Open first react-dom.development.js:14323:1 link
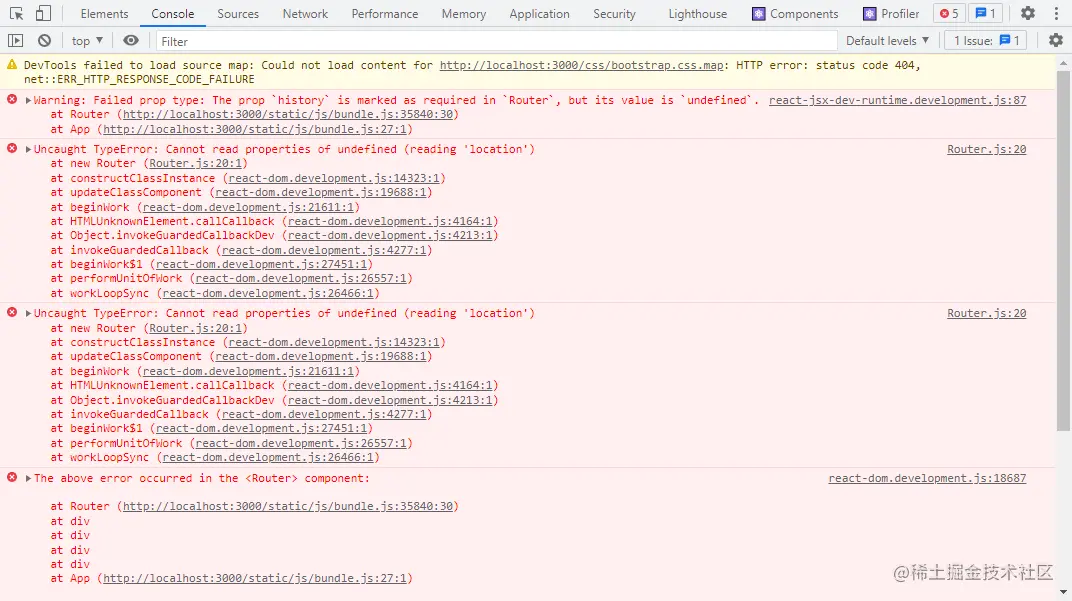The height and width of the screenshot is (601, 1072). click(x=334, y=178)
